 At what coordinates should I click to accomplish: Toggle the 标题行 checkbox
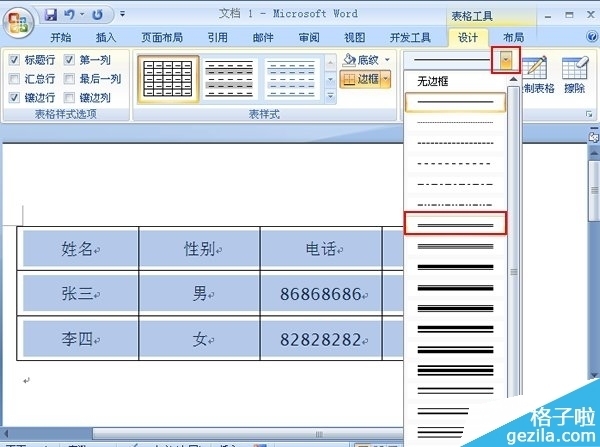(x=14, y=60)
